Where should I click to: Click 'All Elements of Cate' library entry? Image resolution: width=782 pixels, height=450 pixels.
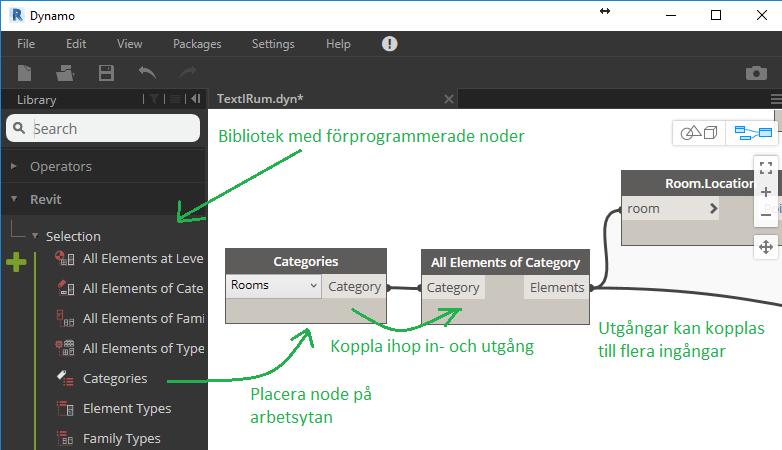pyautogui.click(x=143, y=288)
